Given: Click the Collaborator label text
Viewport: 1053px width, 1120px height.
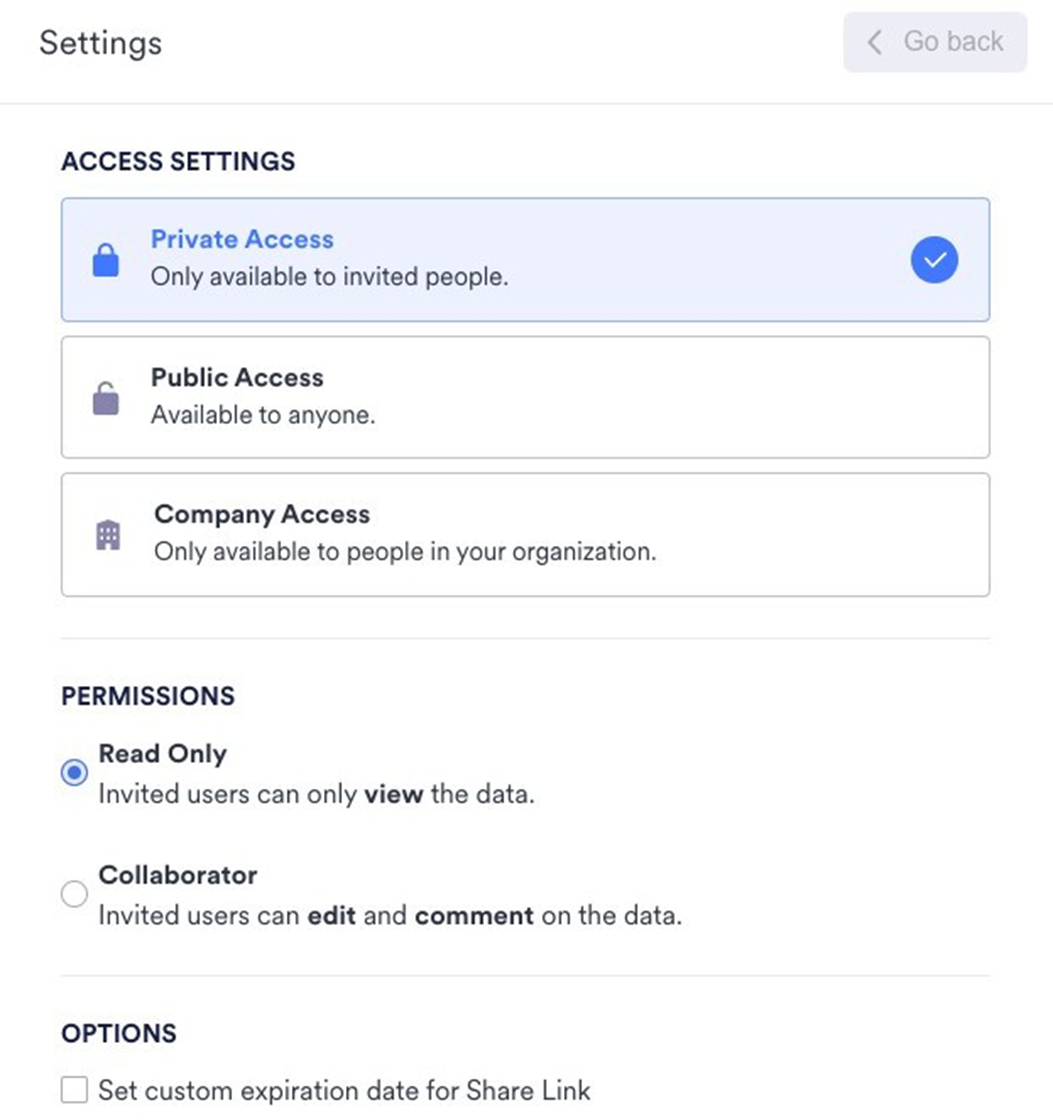Looking at the screenshot, I should (177, 875).
